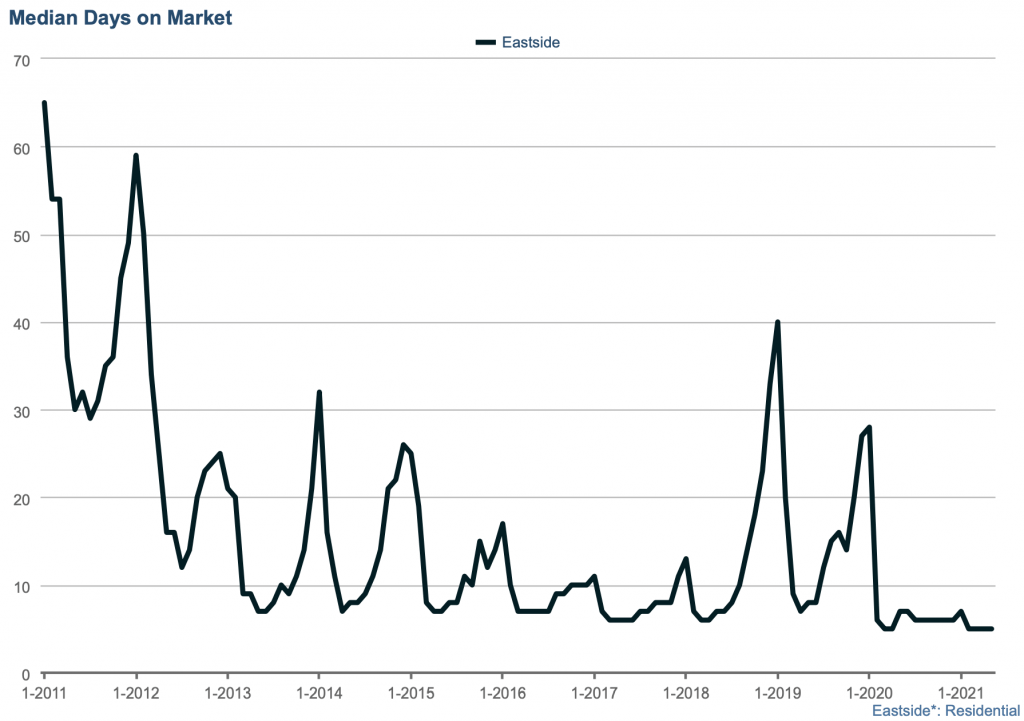Select the early 2015 peak near 26 days

pyautogui.click(x=403, y=445)
